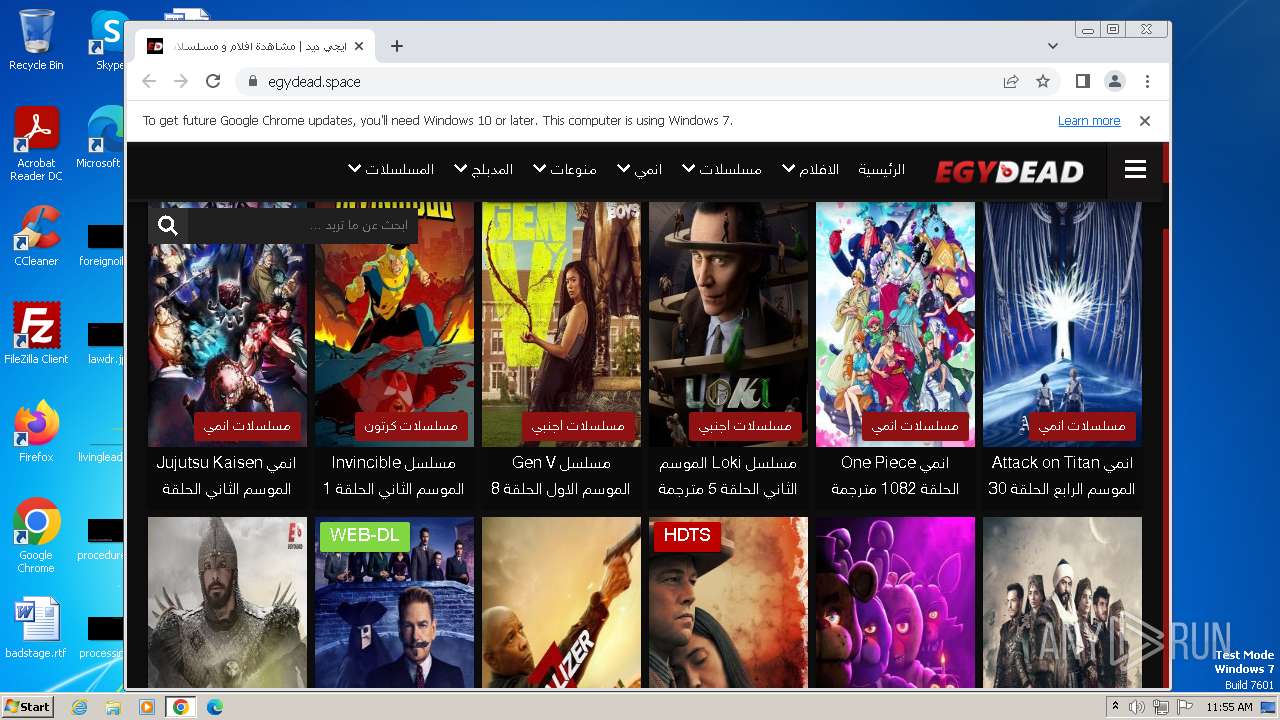The image size is (1280, 720).
Task: Open One Piece poster
Action: point(895,324)
